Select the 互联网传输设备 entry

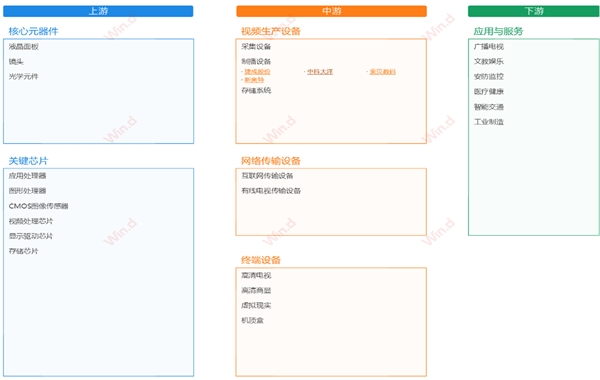pyautogui.click(x=267, y=176)
